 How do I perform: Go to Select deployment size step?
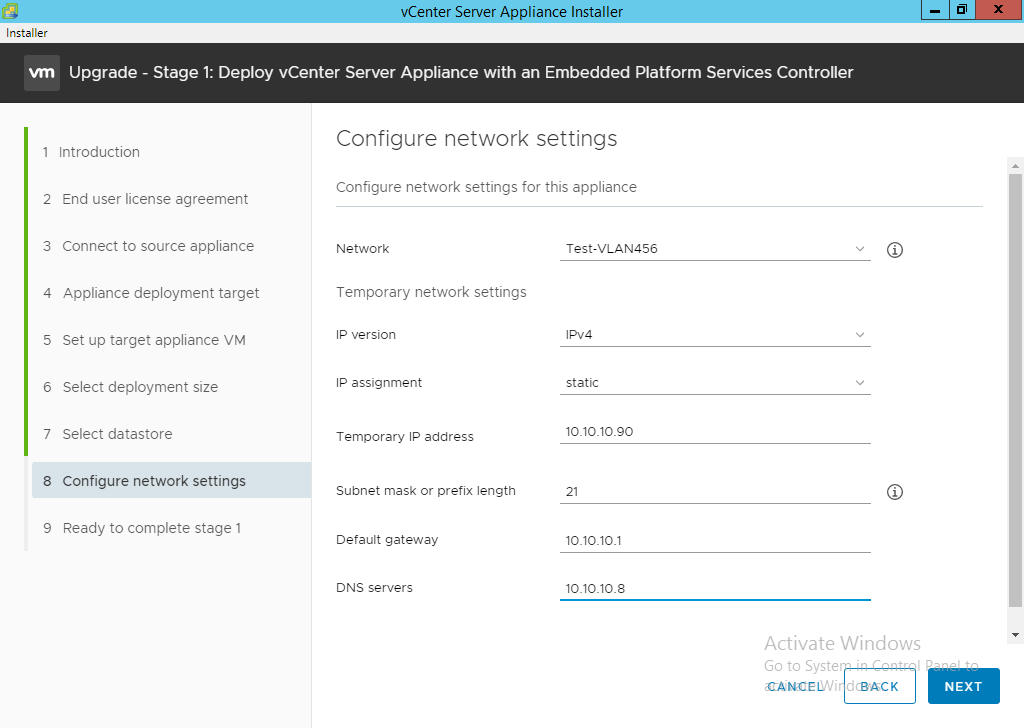(131, 387)
